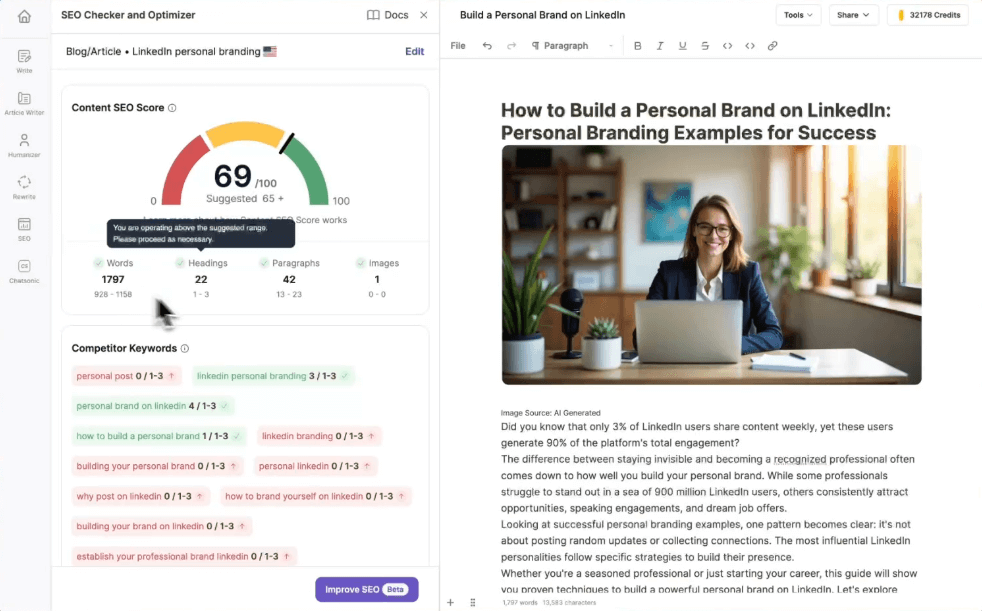
Task: Click the Paragraphs count stat
Action: 289,278
